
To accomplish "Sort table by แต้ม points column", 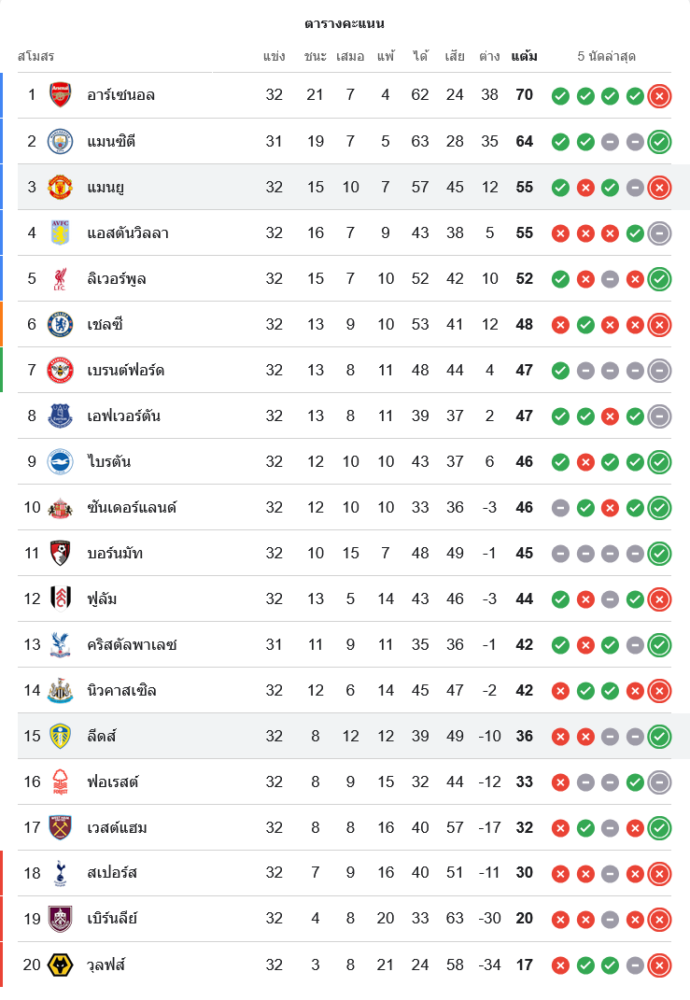I will point(524,56).
